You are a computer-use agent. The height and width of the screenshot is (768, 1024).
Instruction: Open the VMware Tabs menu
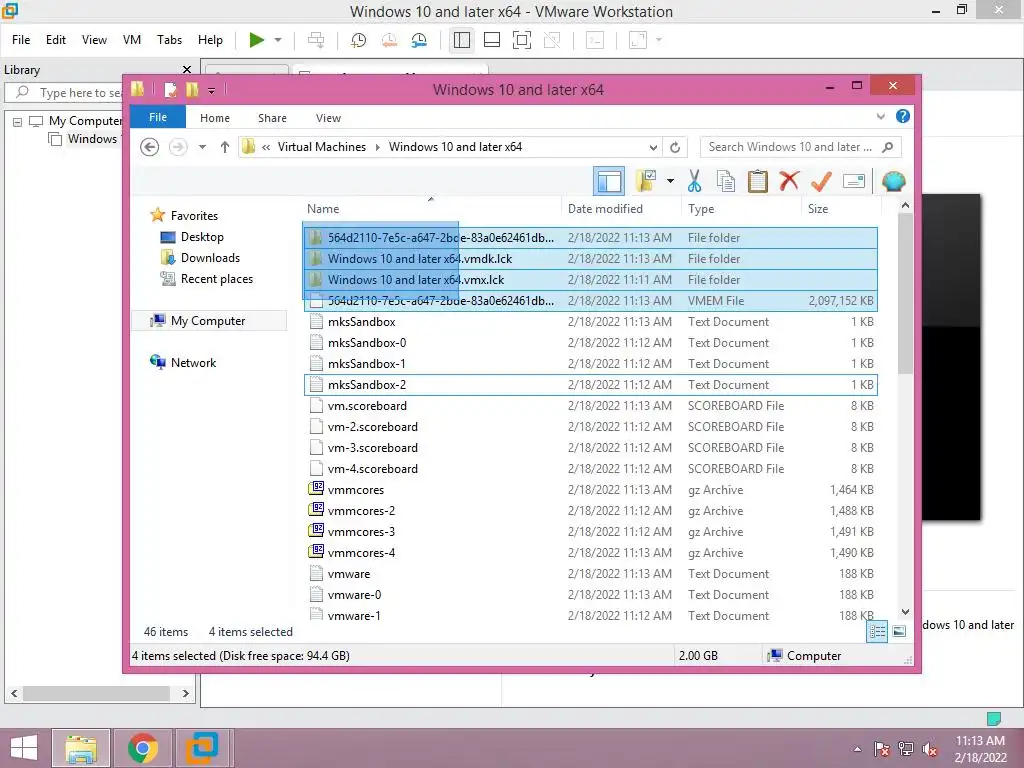(x=169, y=40)
